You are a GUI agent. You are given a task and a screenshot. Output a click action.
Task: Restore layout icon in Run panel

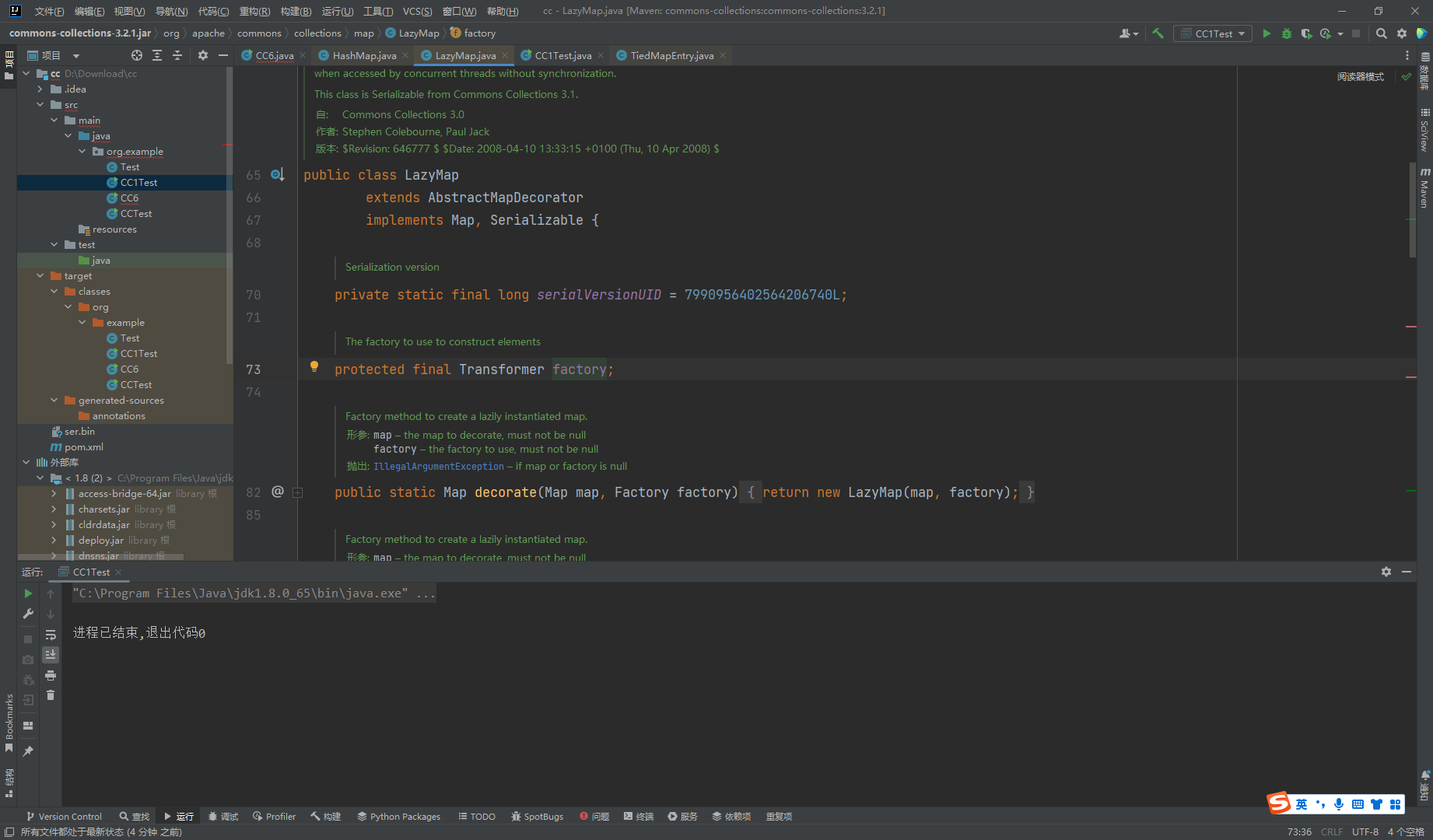tap(28, 726)
